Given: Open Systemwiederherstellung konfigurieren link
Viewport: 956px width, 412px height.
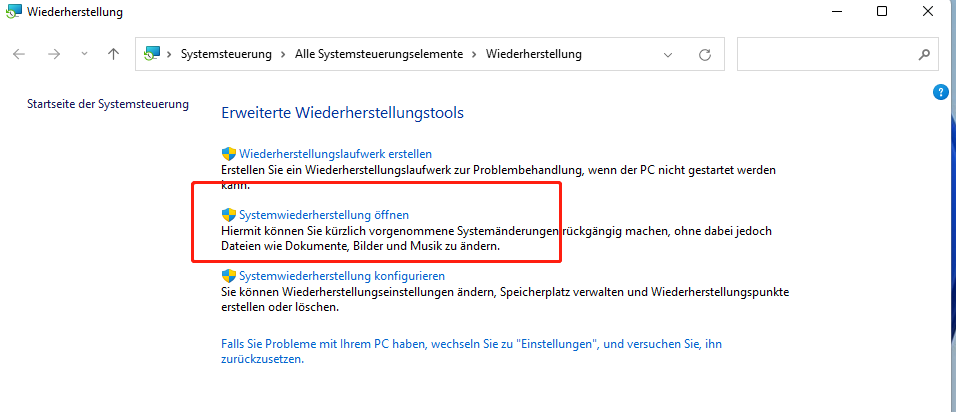Looking at the screenshot, I should (342, 275).
